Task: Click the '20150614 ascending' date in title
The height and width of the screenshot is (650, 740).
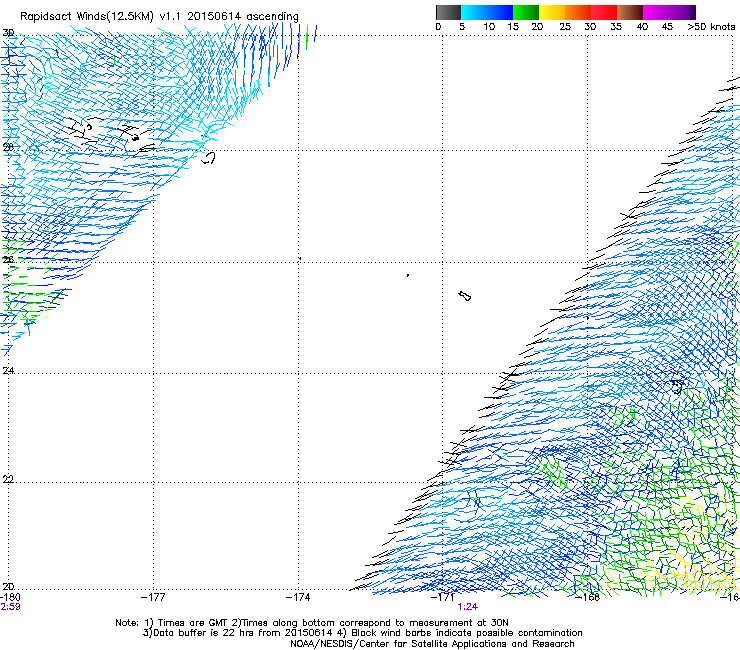Action: 243,17
